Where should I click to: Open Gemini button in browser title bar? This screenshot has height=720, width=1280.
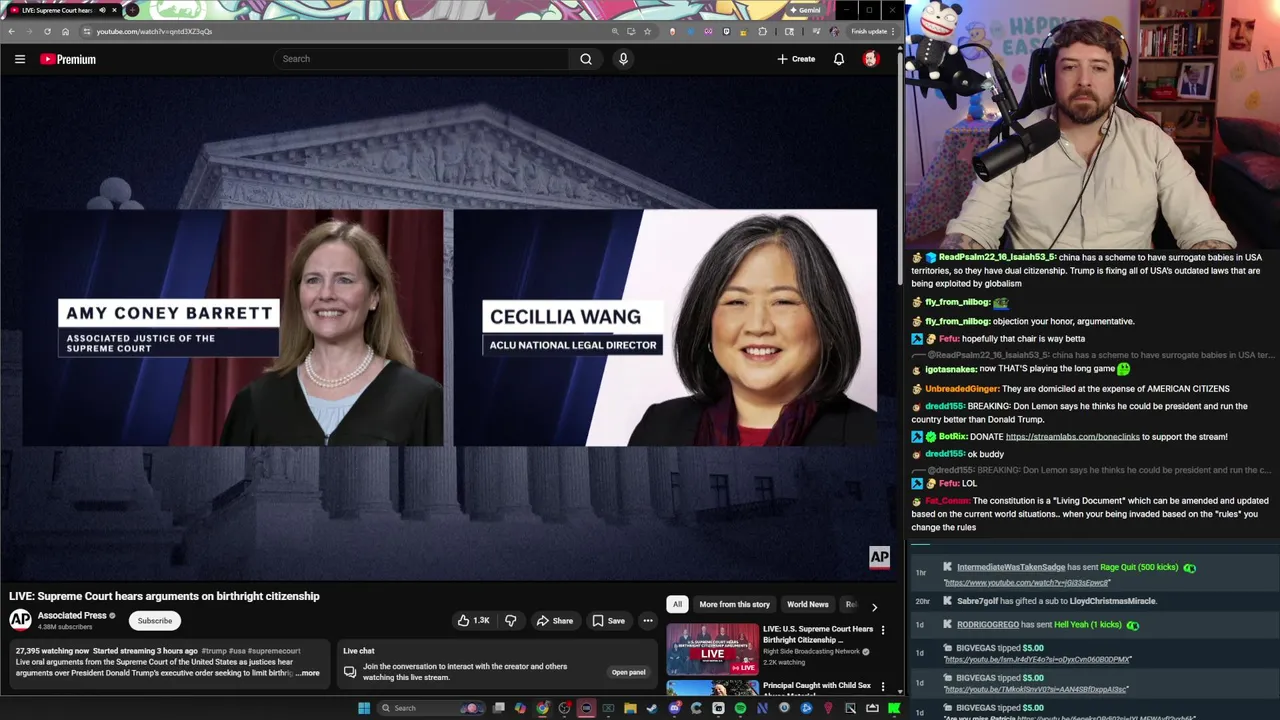pyautogui.click(x=805, y=10)
